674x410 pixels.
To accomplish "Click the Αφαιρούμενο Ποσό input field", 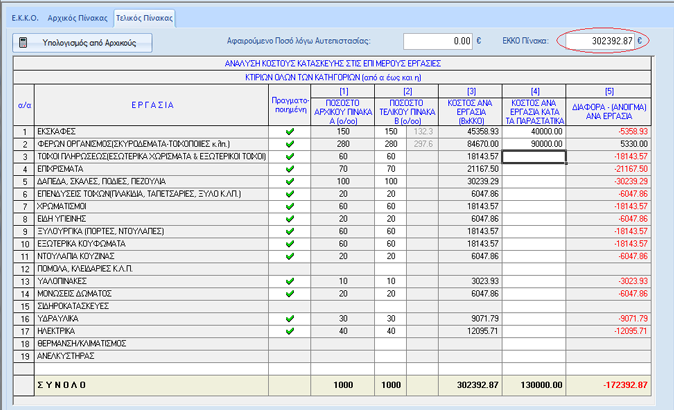I will (438, 41).
